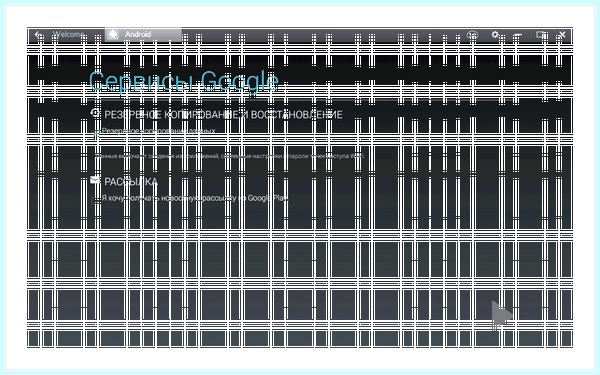Close the emulator window
The image size is (600, 375).
562,35
